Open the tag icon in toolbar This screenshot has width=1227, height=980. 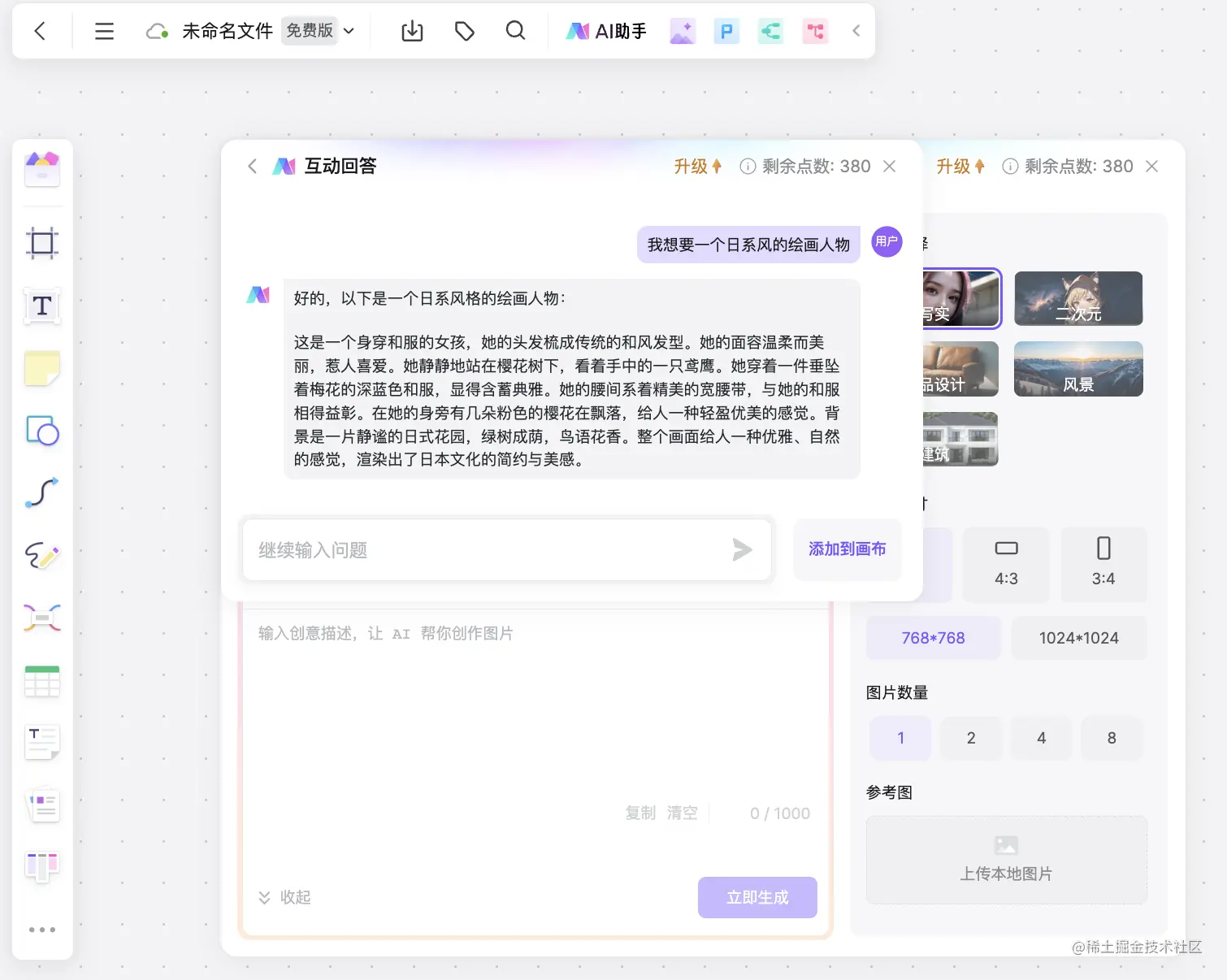coord(464,31)
